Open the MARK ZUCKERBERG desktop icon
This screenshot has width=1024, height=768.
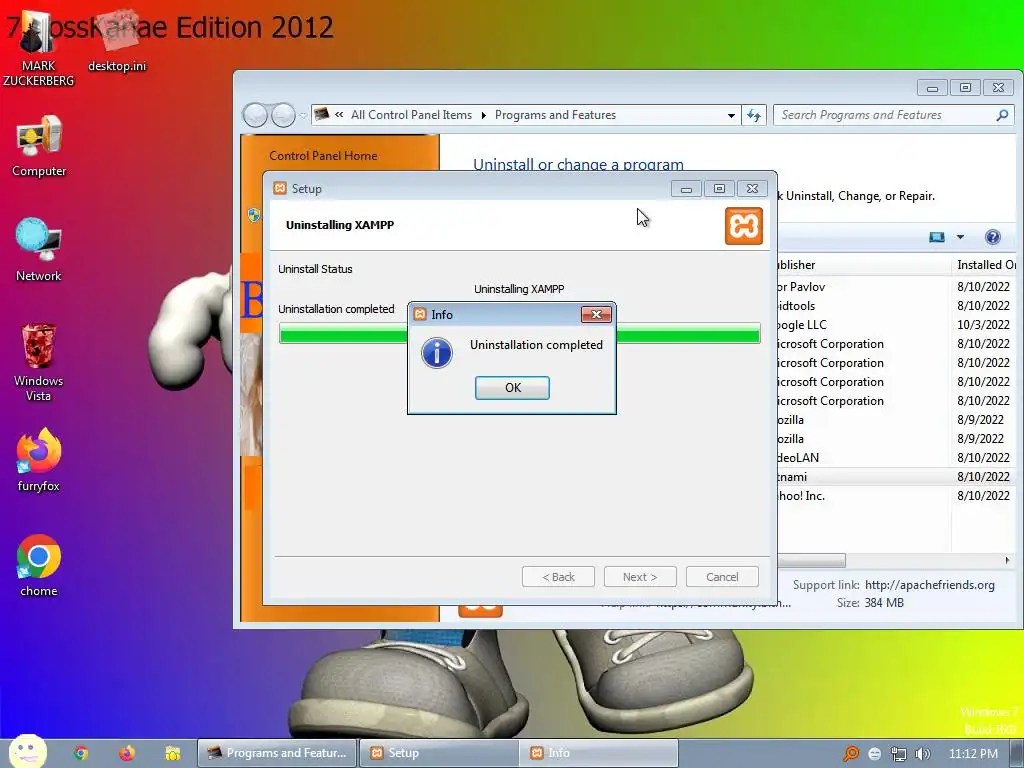point(38,49)
